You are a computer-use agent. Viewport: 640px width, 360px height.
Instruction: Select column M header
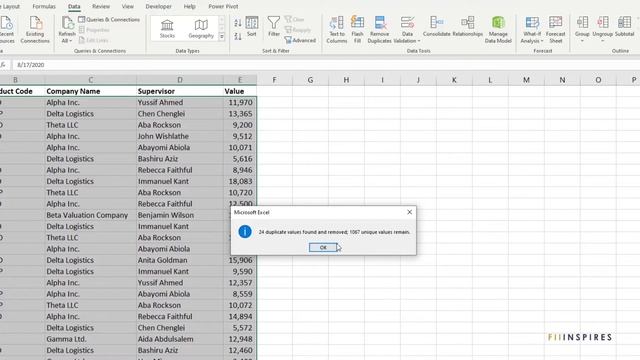tap(526, 80)
